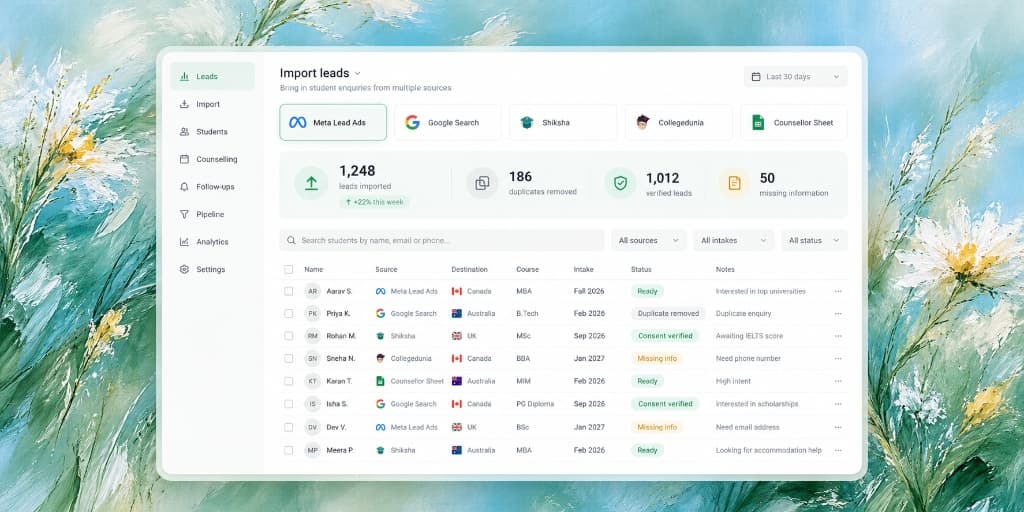Check the box for Priya K.

click(x=289, y=313)
